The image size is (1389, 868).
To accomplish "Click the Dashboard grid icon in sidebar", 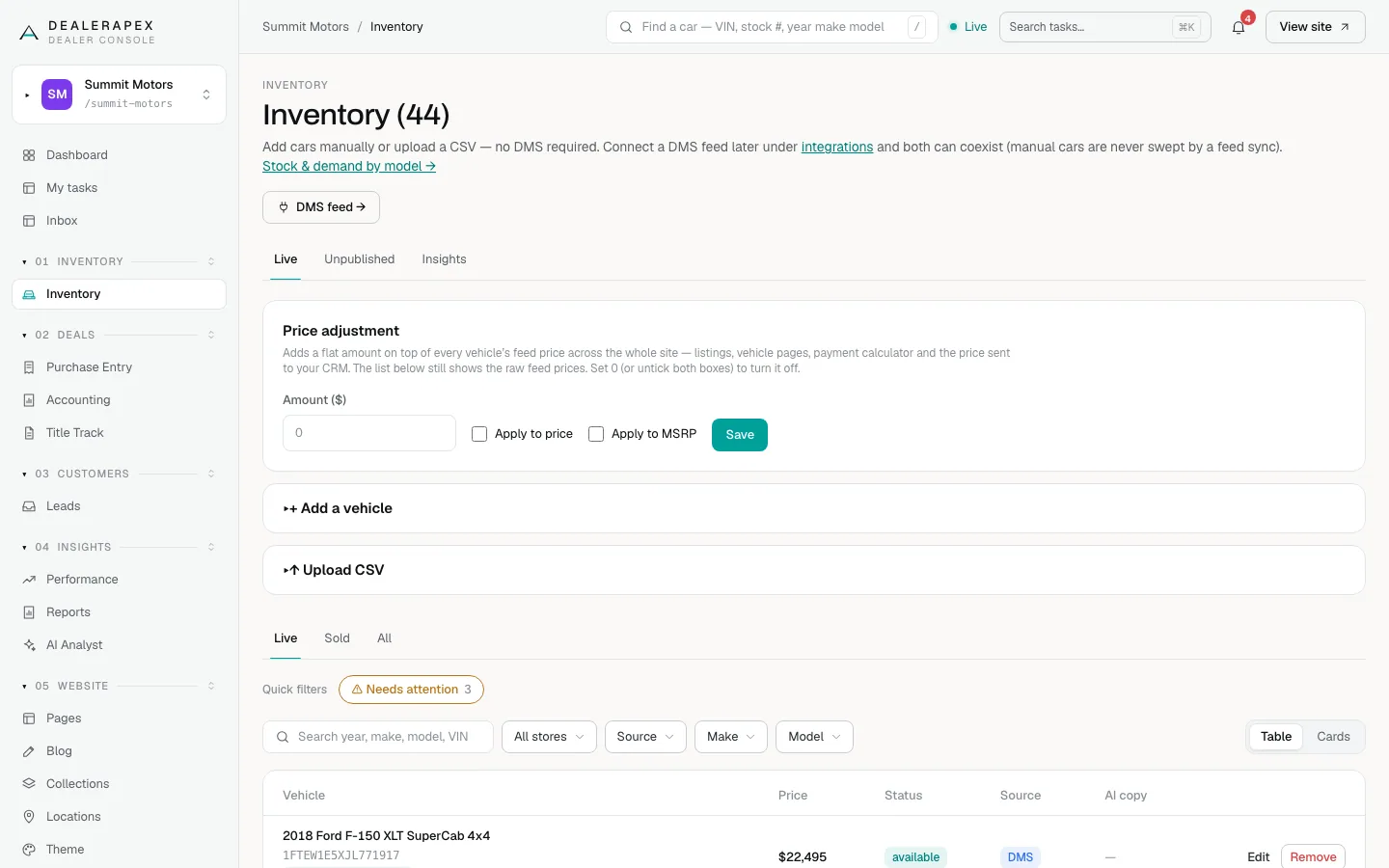I will [x=29, y=155].
